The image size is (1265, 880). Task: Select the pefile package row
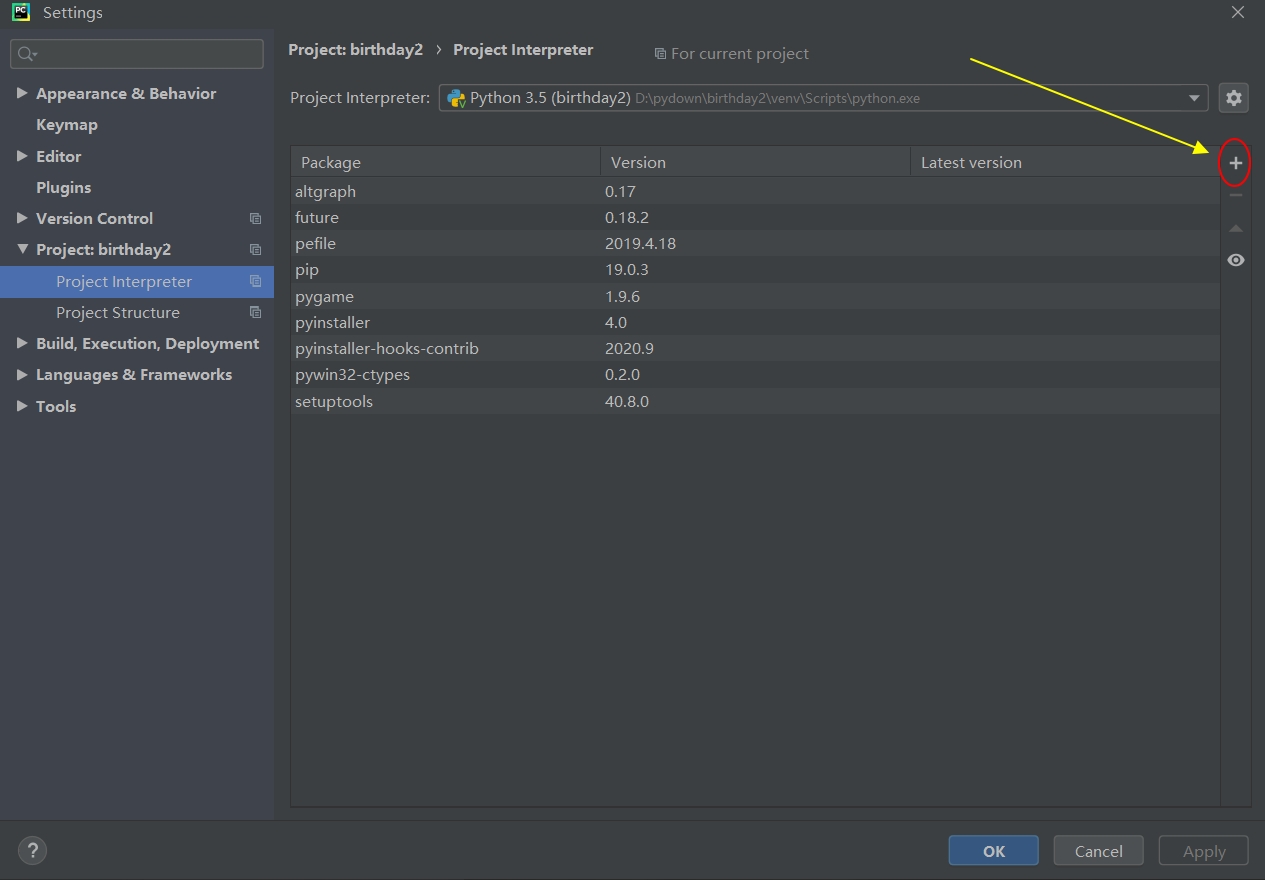coord(755,243)
